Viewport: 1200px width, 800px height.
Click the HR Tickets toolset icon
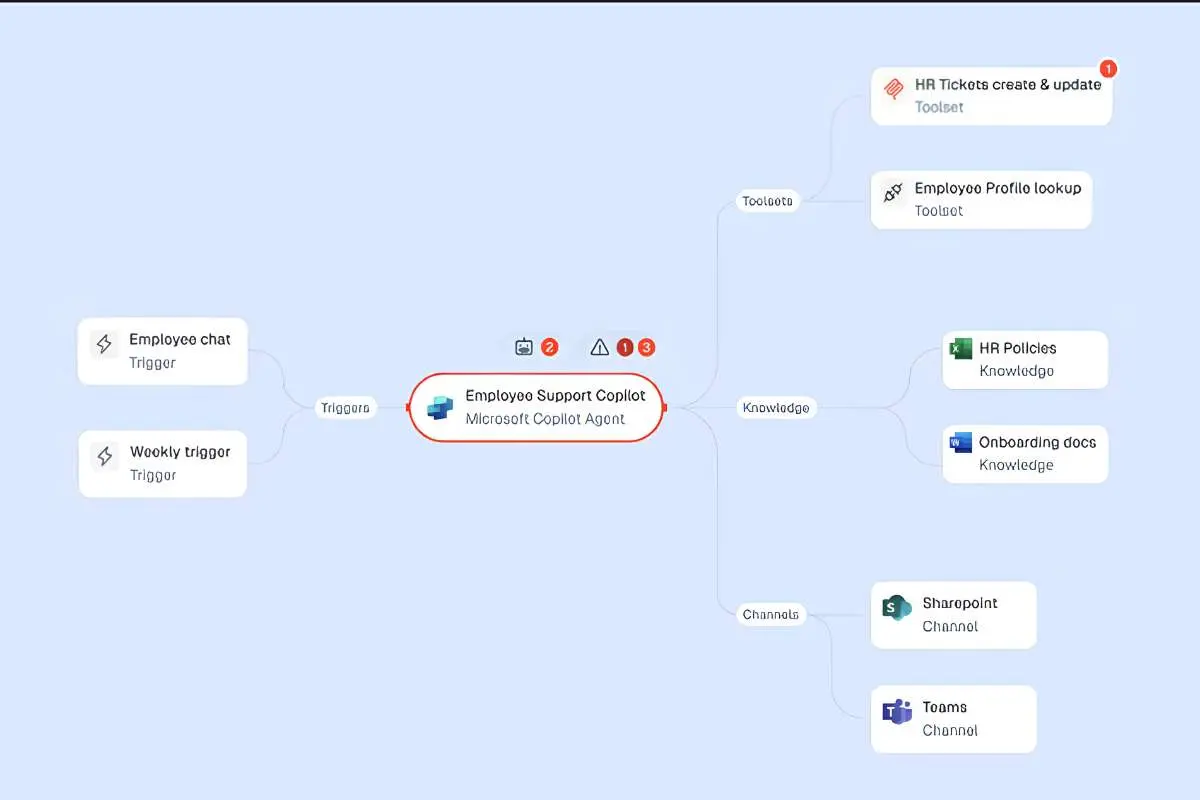click(893, 90)
